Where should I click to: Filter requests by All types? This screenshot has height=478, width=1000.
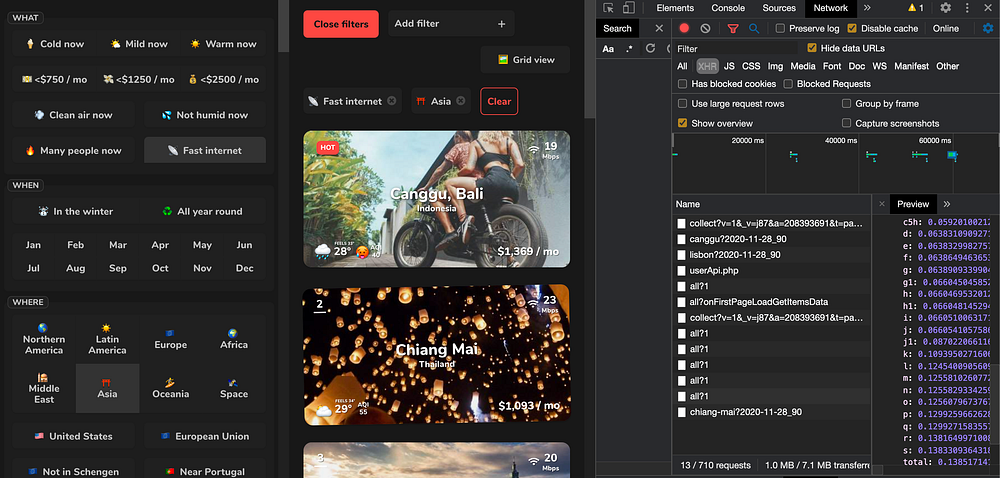tap(682, 66)
